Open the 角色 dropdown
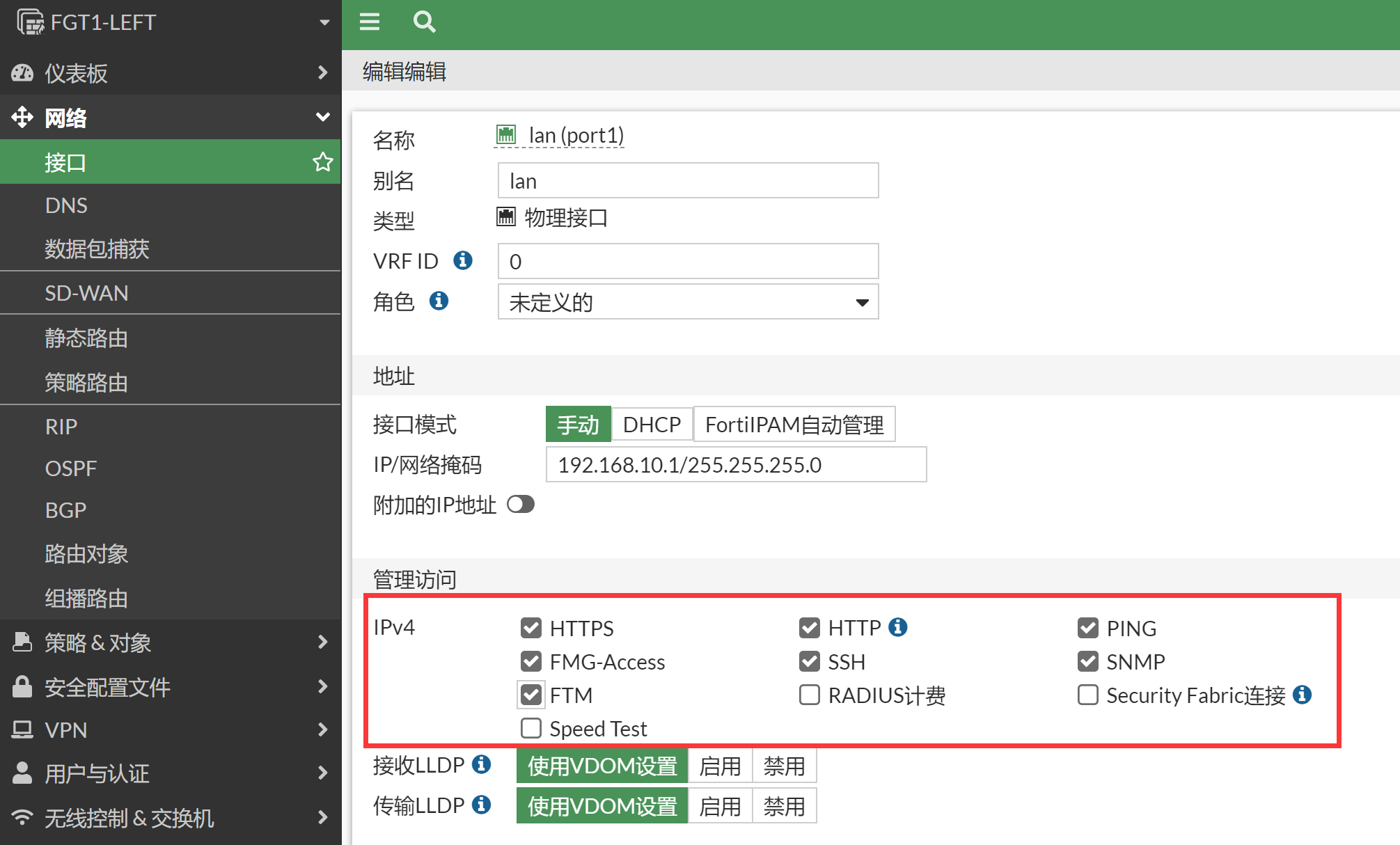Screen dimensions: 1400x845 (x=688, y=302)
